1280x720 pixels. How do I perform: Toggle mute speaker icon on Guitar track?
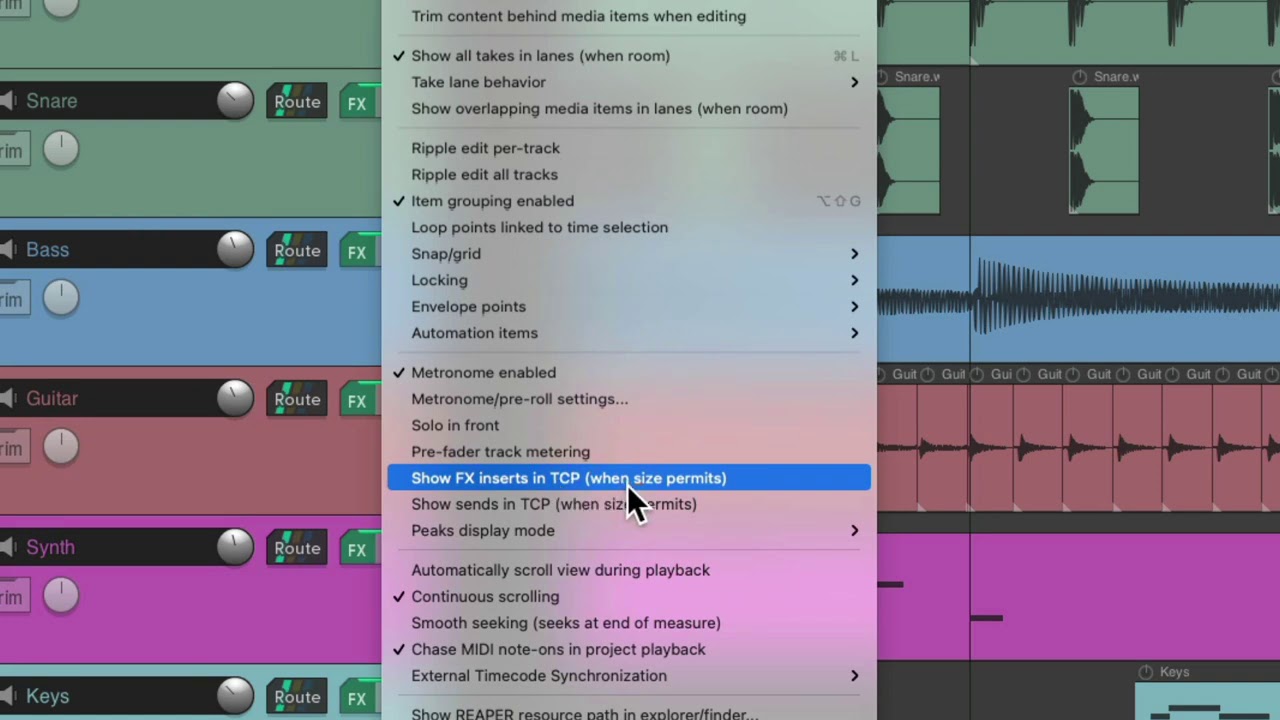pos(8,399)
